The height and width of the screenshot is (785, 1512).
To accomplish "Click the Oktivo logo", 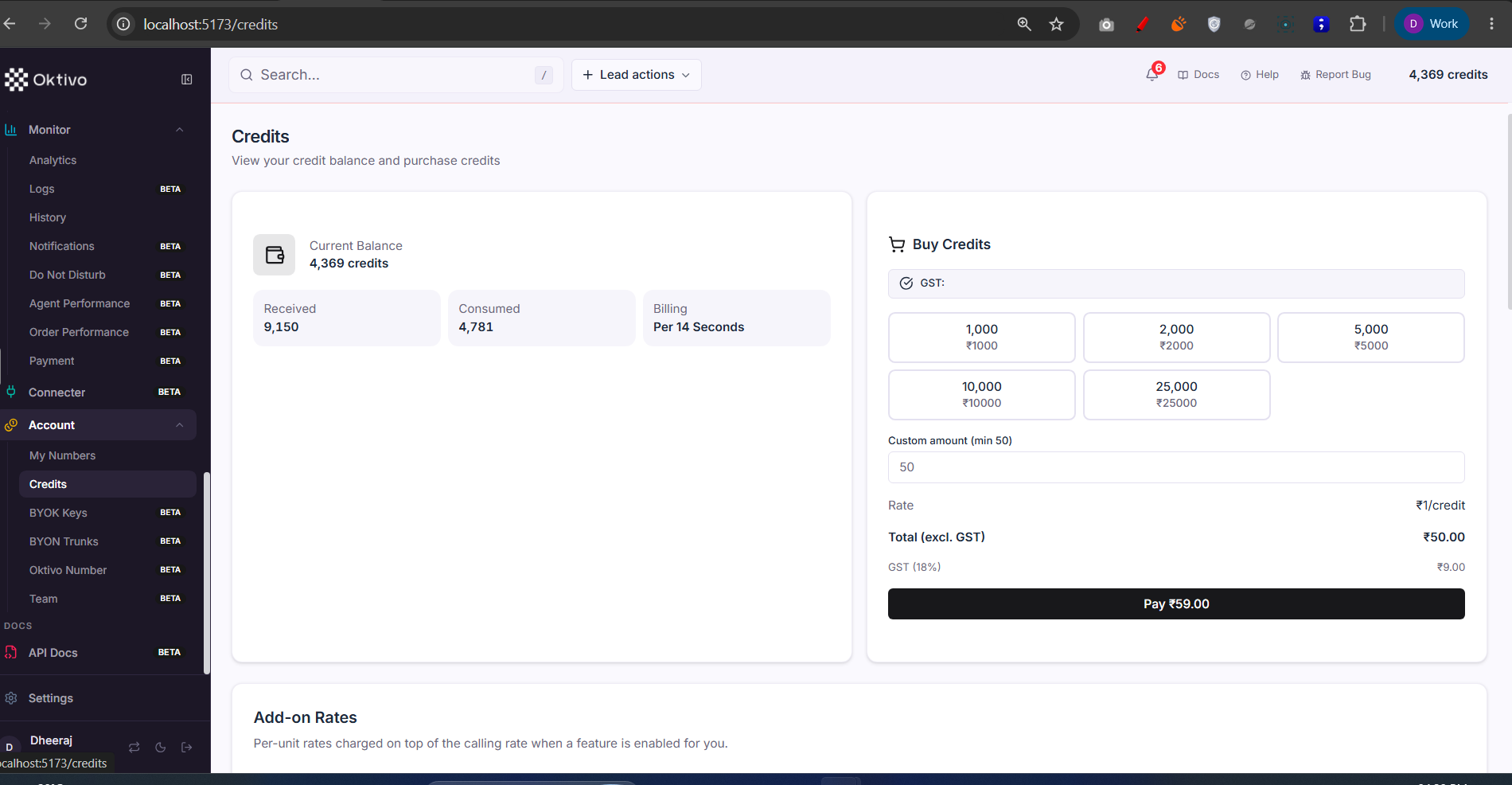I will [45, 80].
